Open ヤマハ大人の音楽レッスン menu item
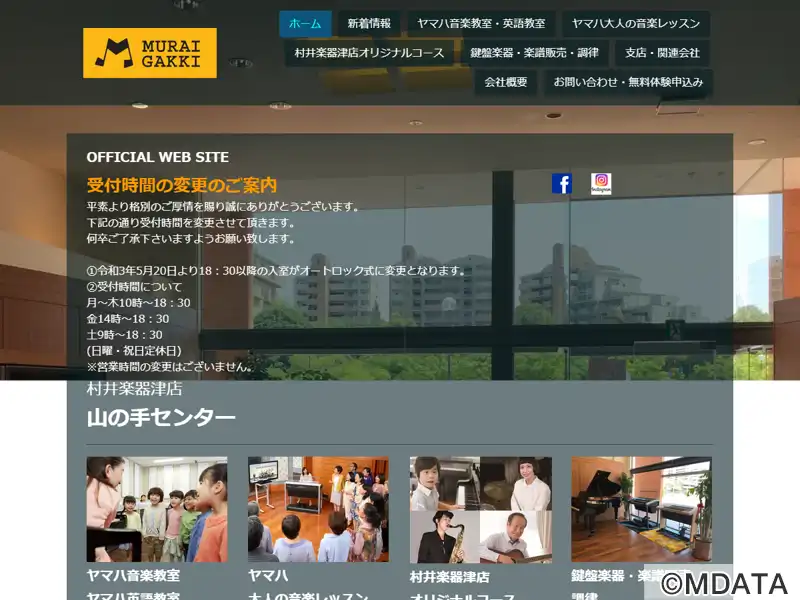This screenshot has height=600, width=800. click(636, 23)
